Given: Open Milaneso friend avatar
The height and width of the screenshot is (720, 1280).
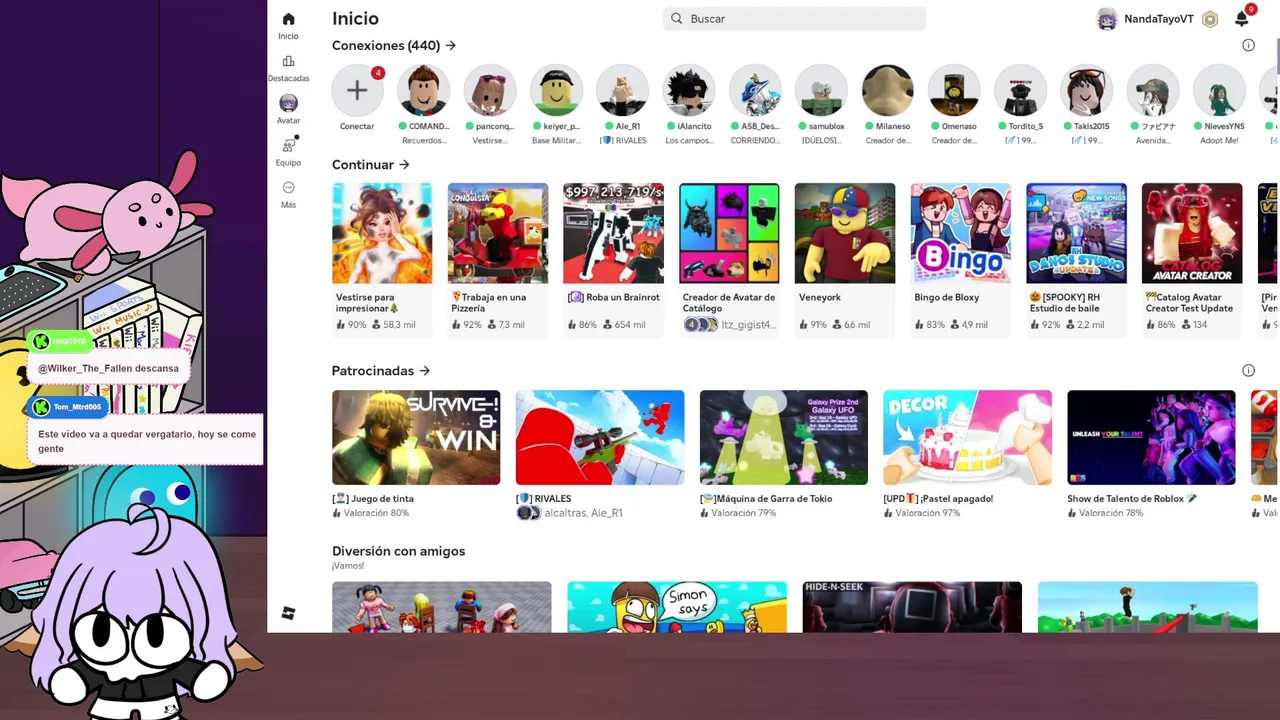Looking at the screenshot, I should pos(887,91).
